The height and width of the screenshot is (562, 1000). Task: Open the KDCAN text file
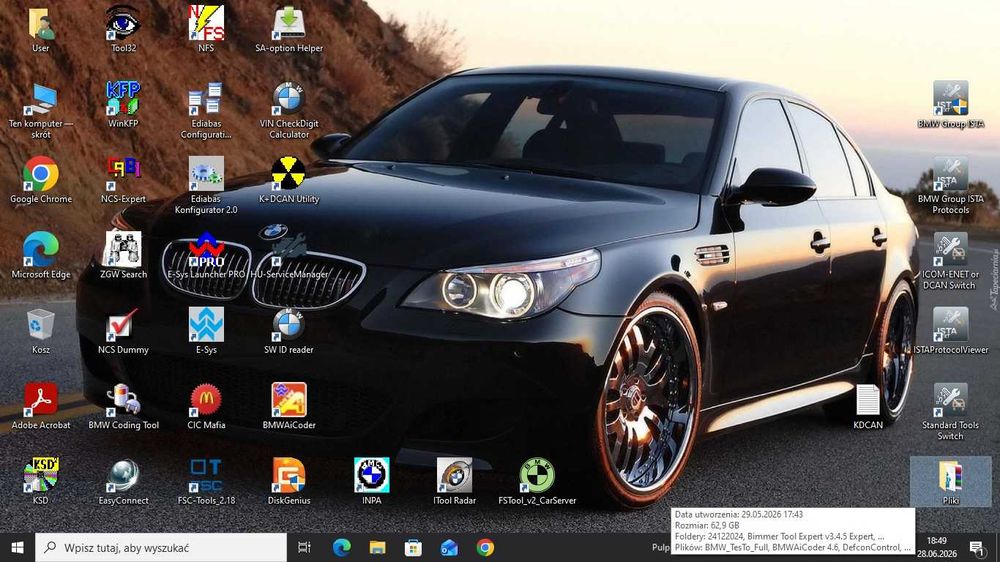point(868,406)
